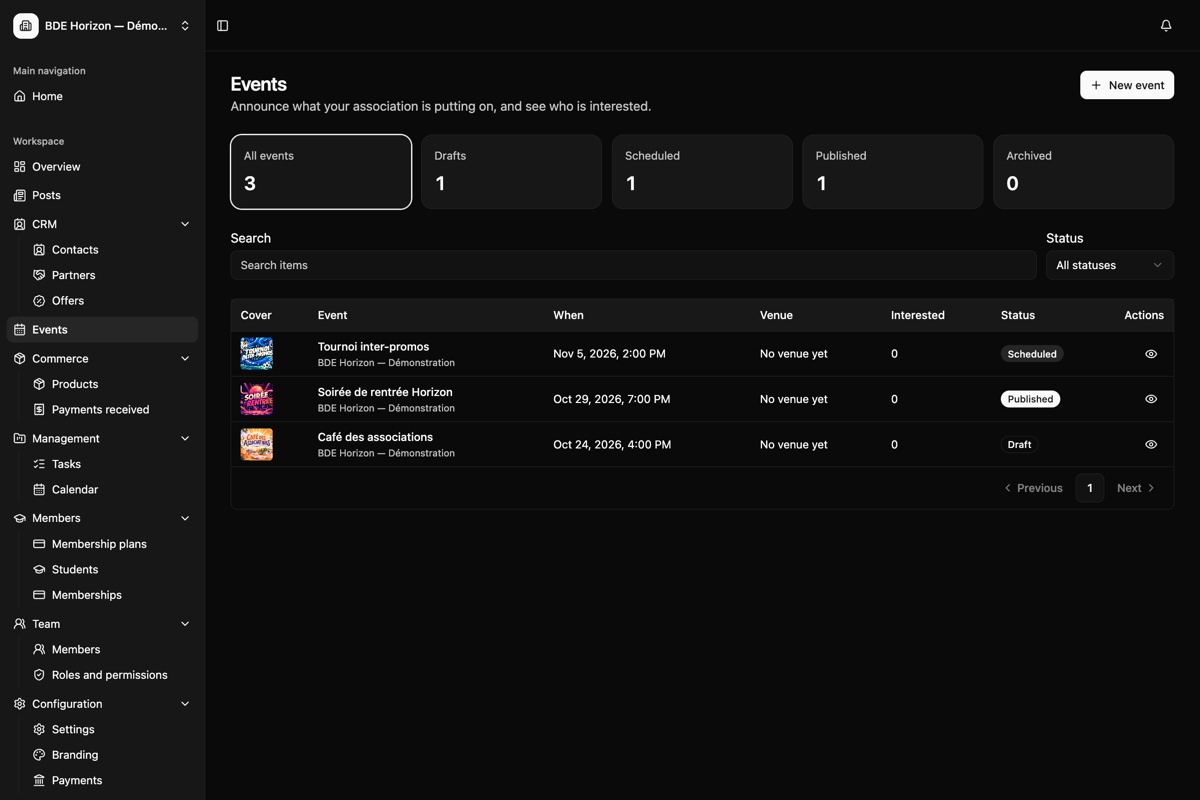Click the Contacts icon in sidebar
The image size is (1200, 800).
(39, 250)
